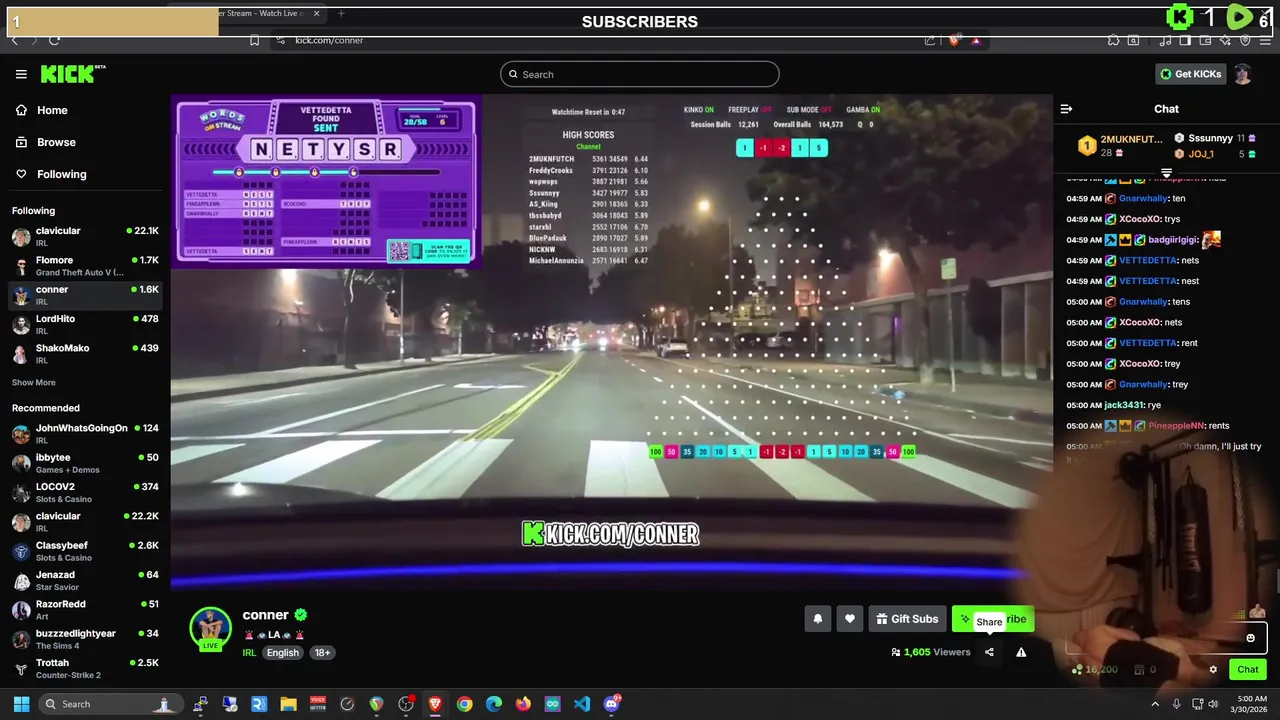1280x720 pixels.
Task: Click the bookmark icon in address bar
Action: 255,40
